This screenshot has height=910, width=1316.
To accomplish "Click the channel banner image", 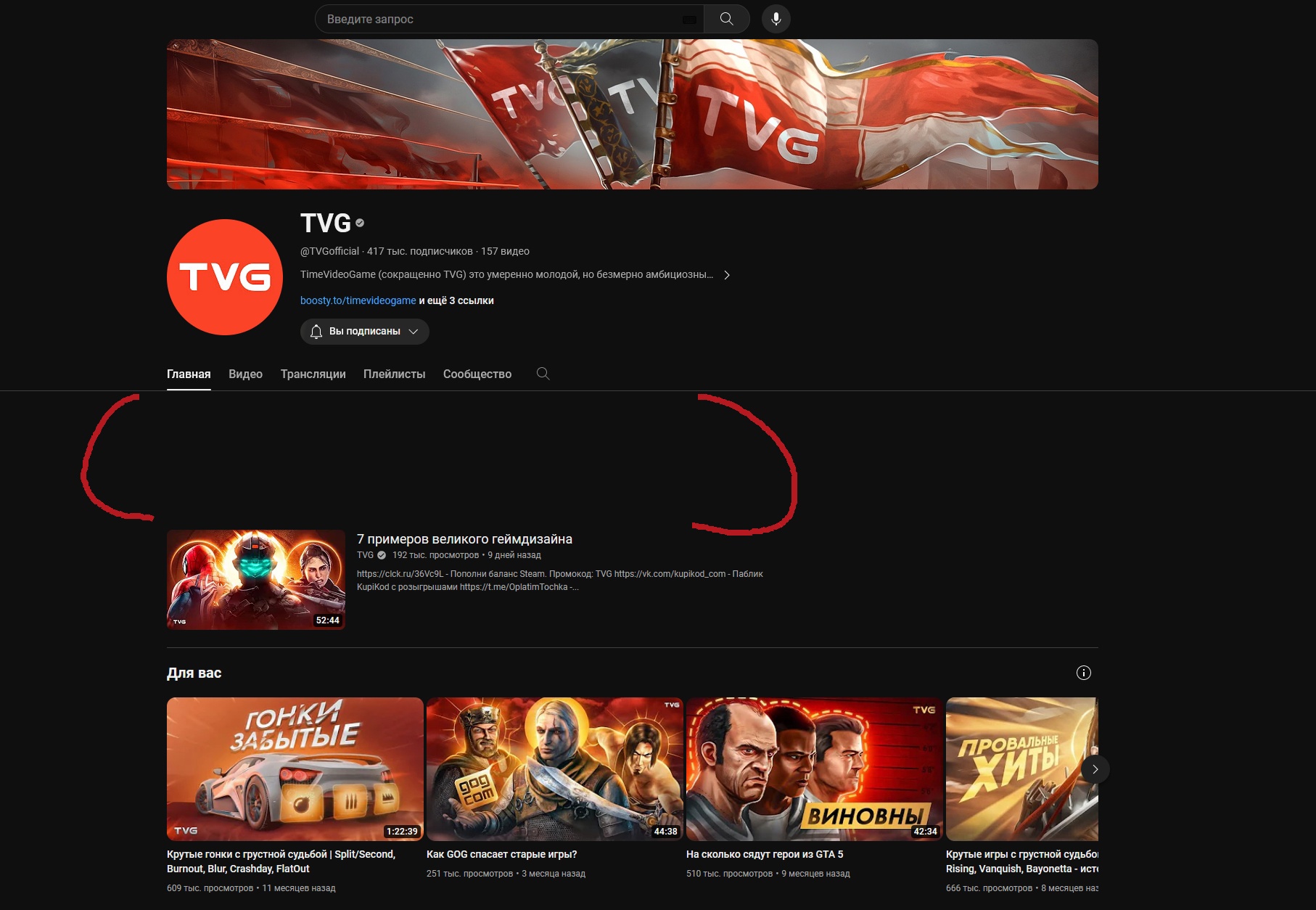I will click(633, 115).
